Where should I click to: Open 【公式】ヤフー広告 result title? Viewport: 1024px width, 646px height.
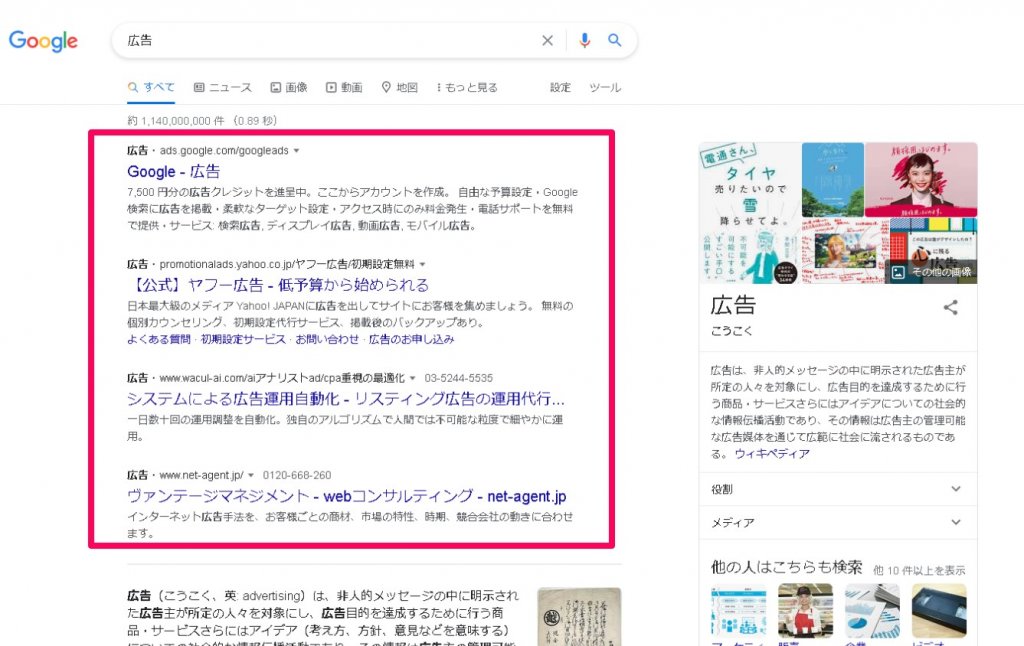tap(278, 285)
